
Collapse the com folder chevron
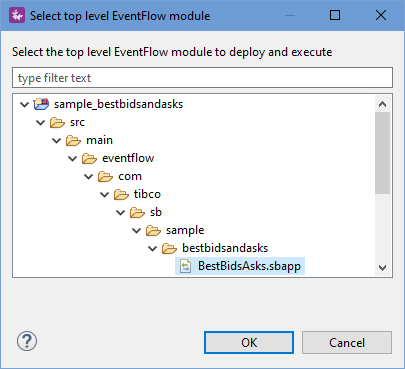[x=88, y=176]
